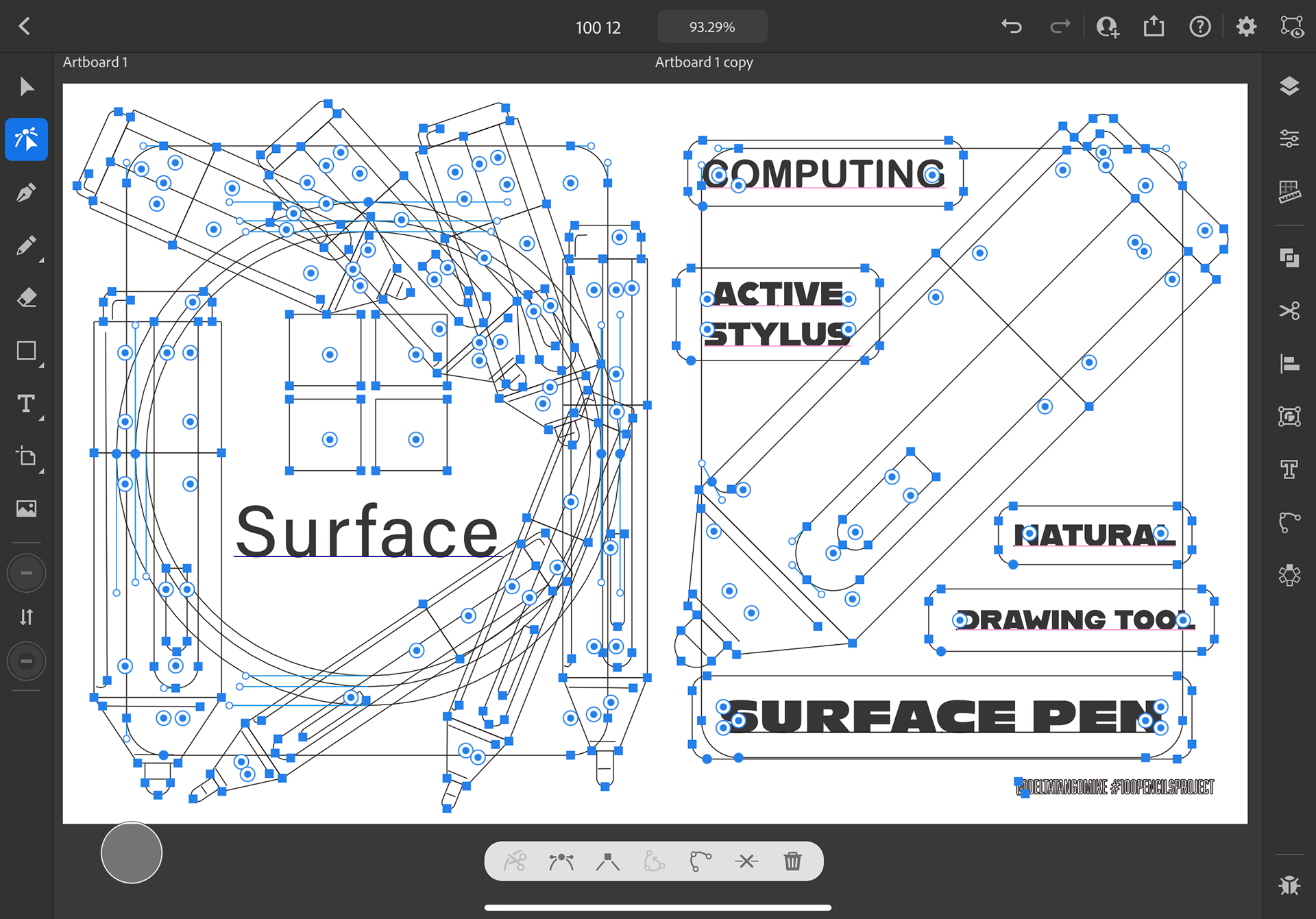Click the join paths icon
1316x919 pixels.
[654, 861]
